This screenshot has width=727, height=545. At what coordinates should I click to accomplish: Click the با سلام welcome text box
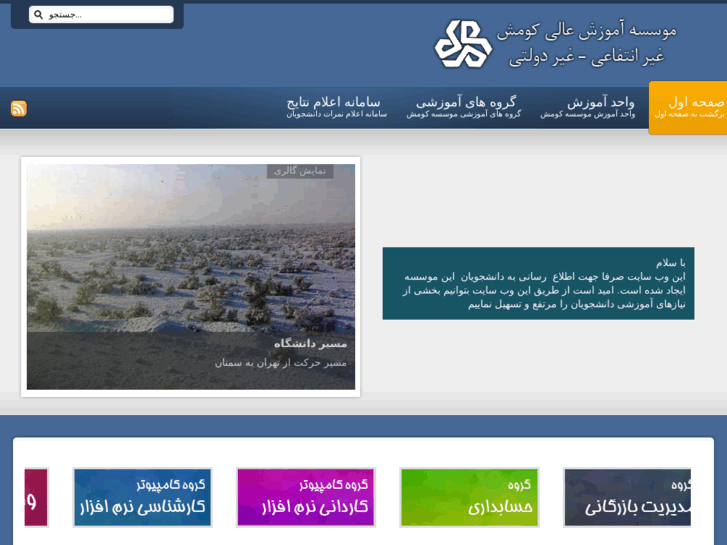tap(538, 283)
